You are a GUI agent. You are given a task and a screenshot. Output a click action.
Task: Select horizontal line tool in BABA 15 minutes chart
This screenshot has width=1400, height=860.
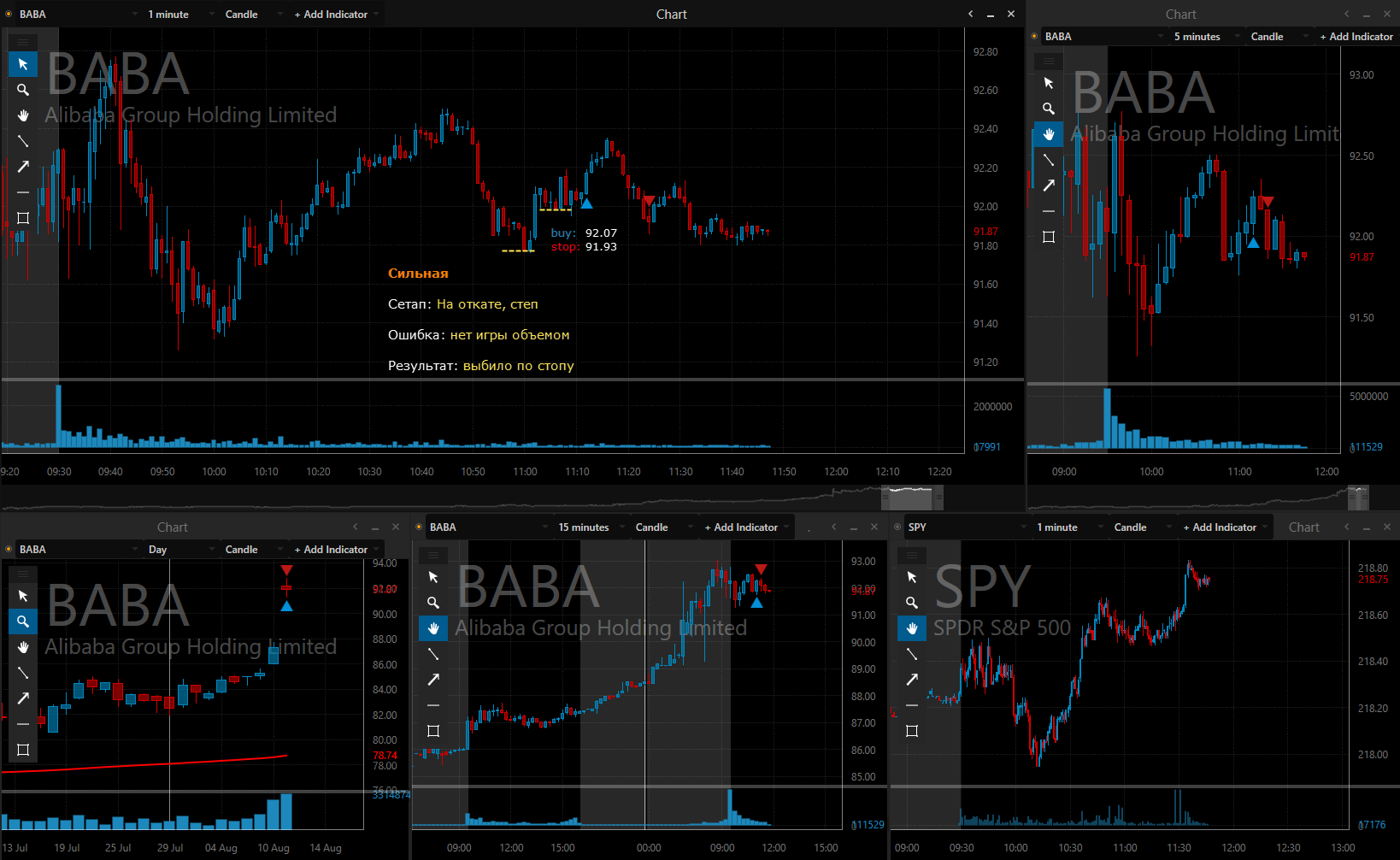433,705
